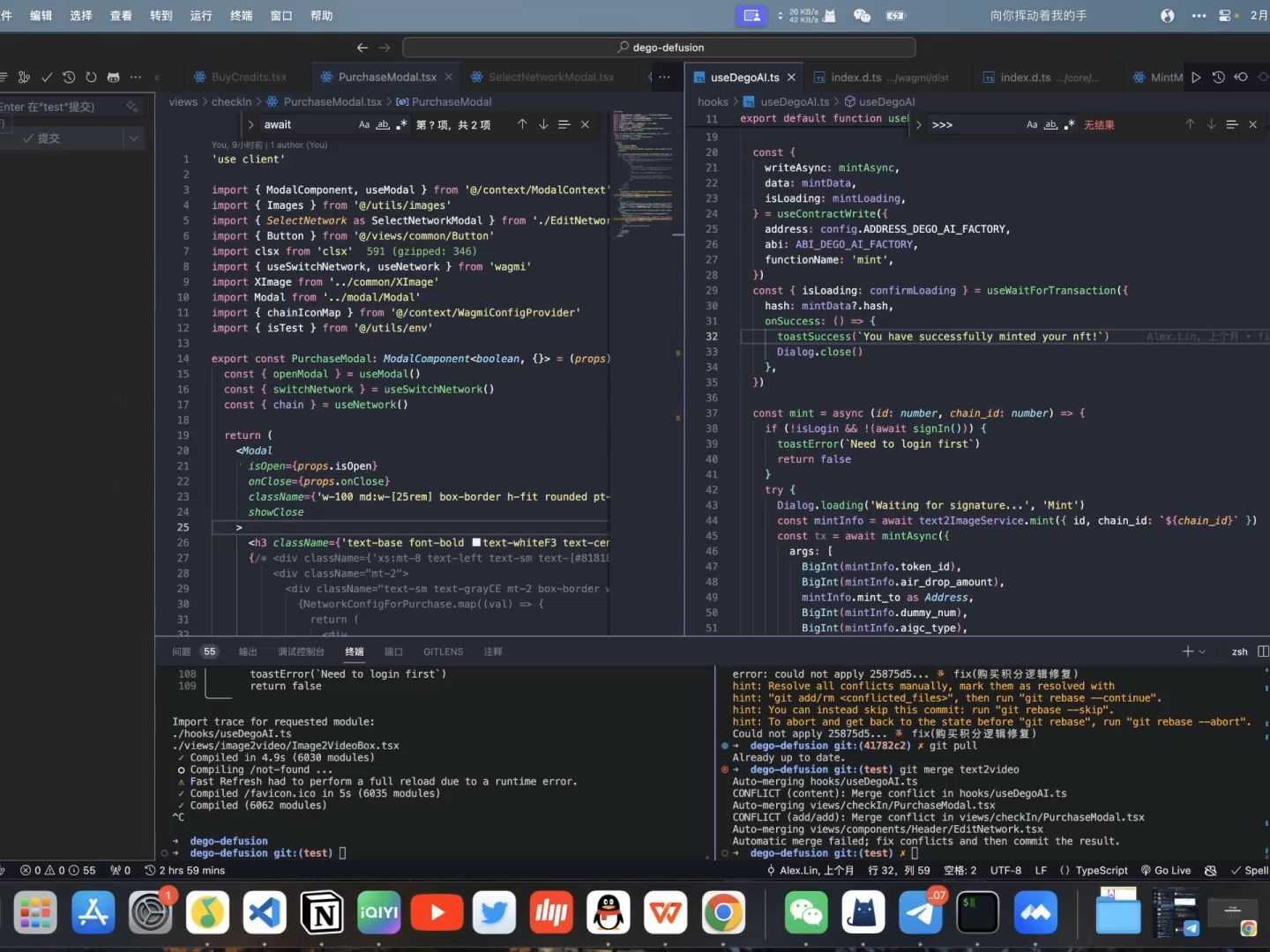Open 运行 menu in menu bar
The image size is (1270, 952).
[x=201, y=15]
